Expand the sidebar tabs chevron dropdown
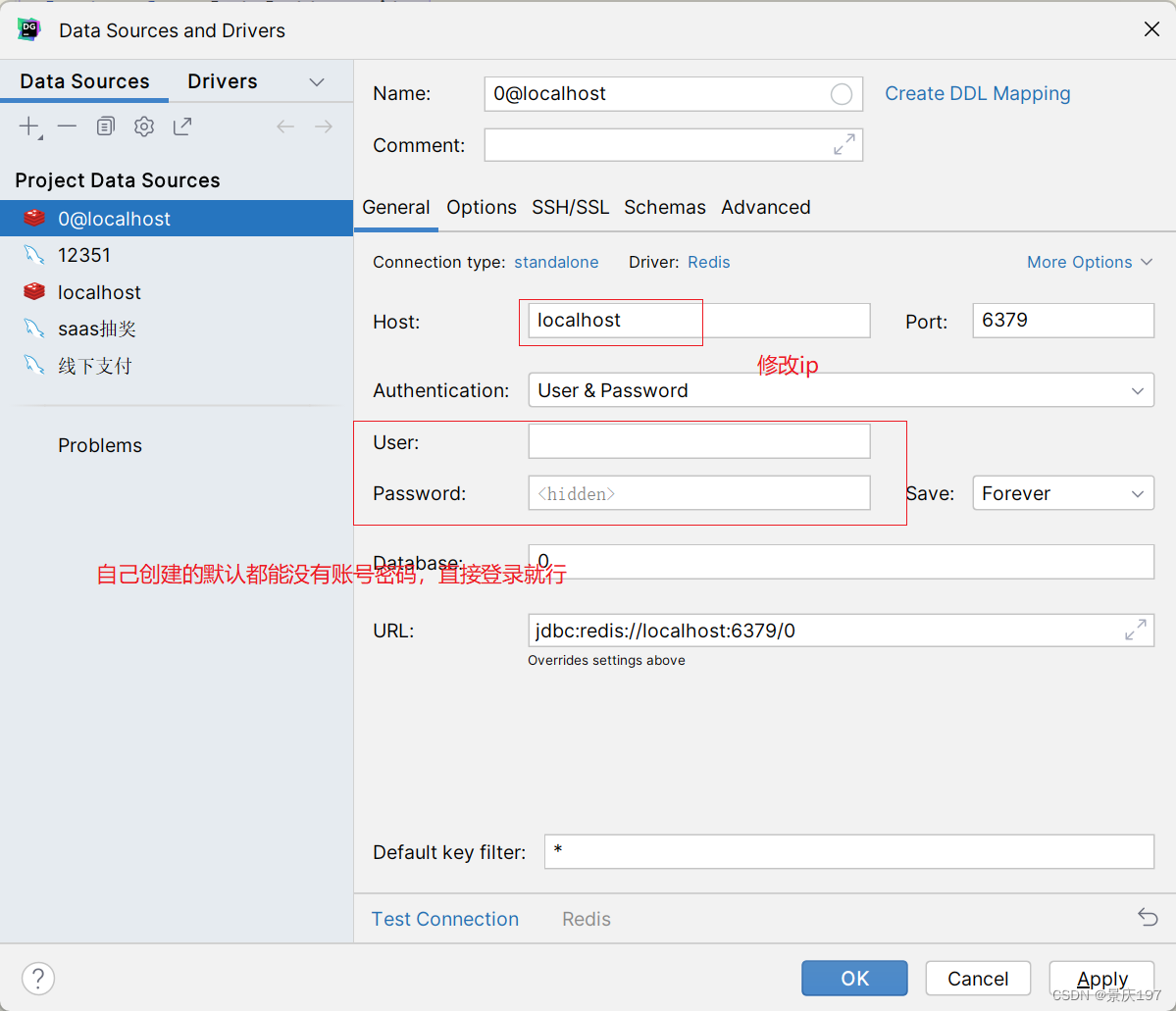 (x=317, y=81)
